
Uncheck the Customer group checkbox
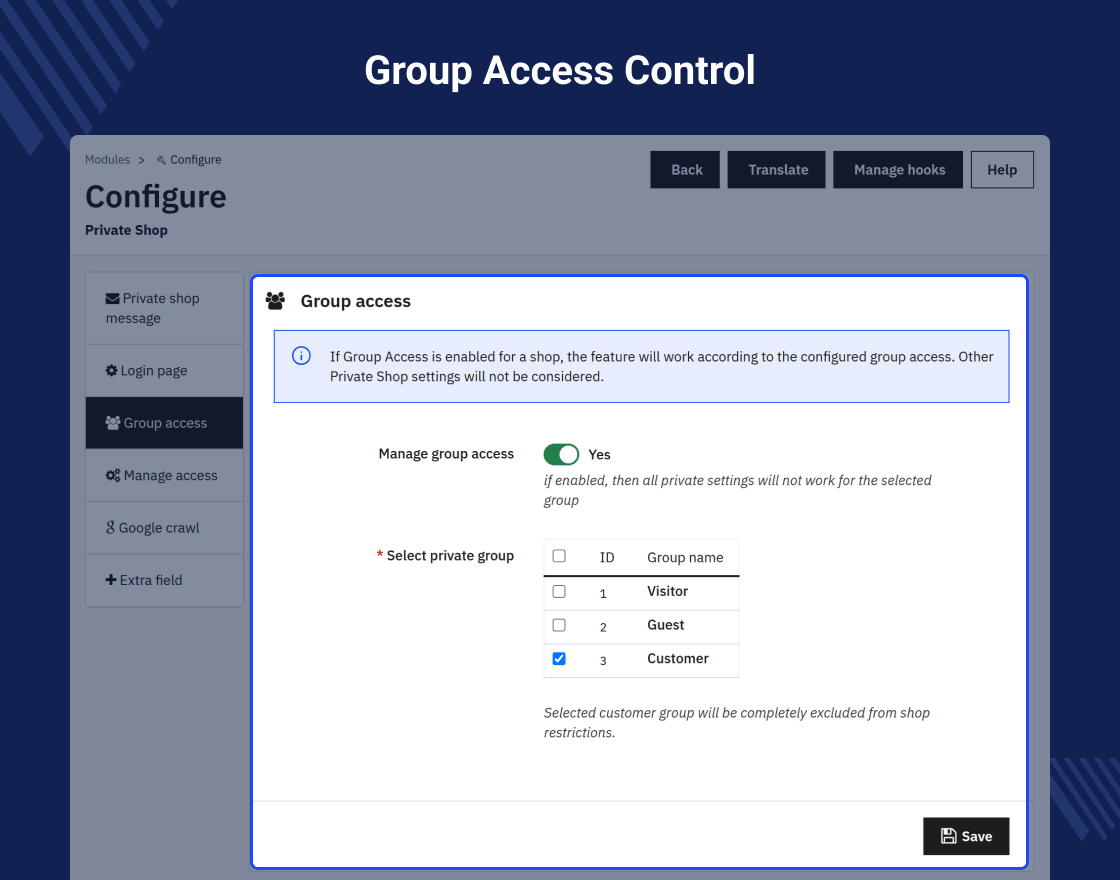(559, 659)
